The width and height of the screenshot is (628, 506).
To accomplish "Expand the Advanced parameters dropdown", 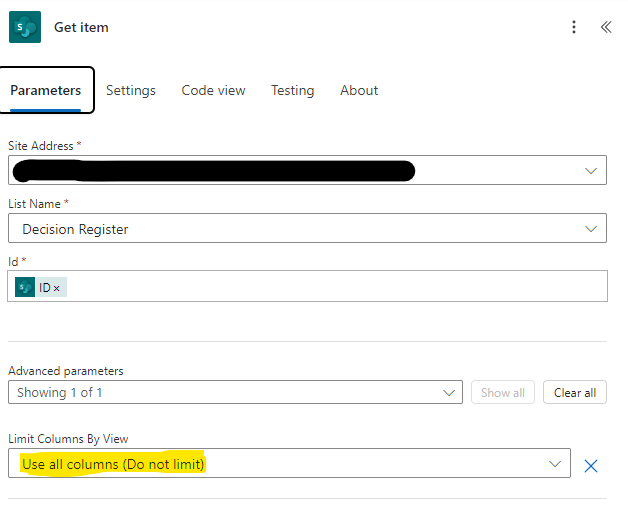I will (235, 392).
